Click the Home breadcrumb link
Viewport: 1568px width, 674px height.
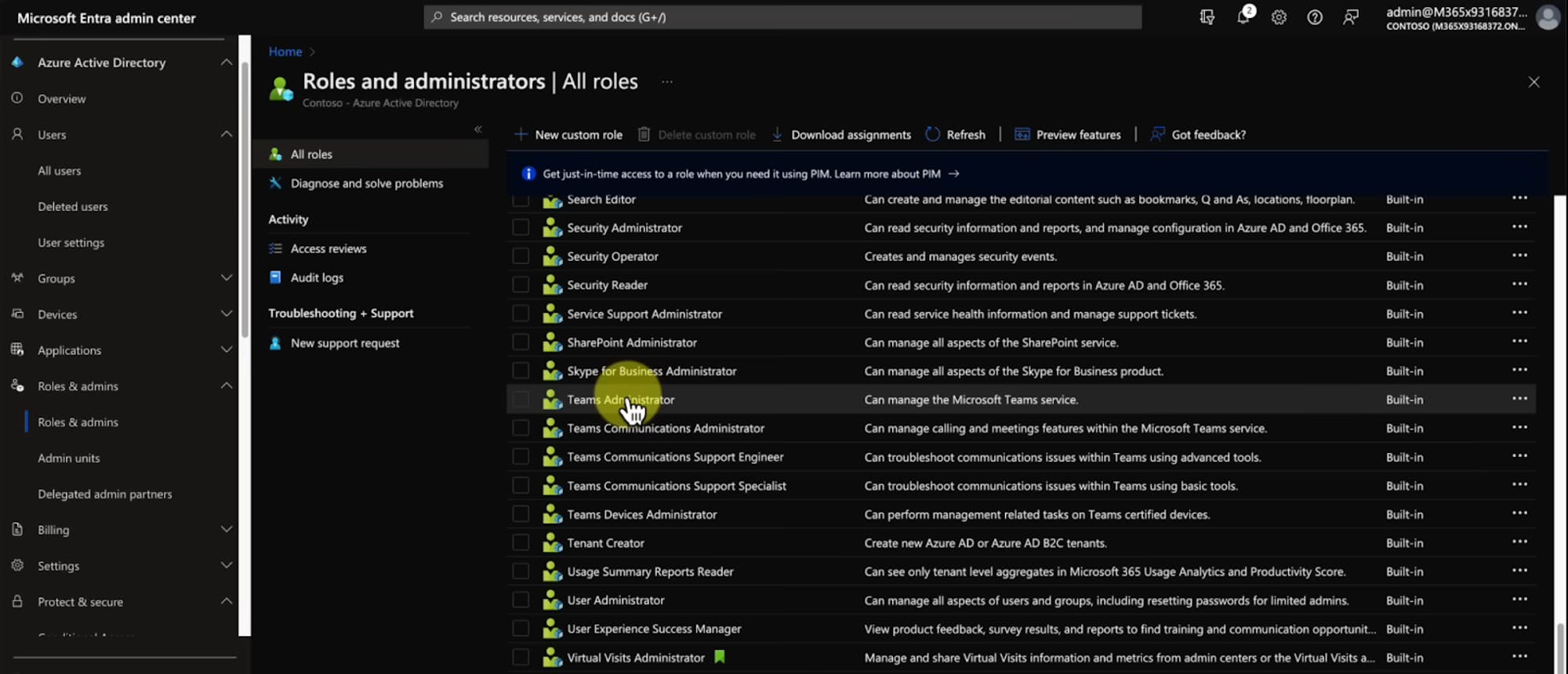pyautogui.click(x=285, y=52)
